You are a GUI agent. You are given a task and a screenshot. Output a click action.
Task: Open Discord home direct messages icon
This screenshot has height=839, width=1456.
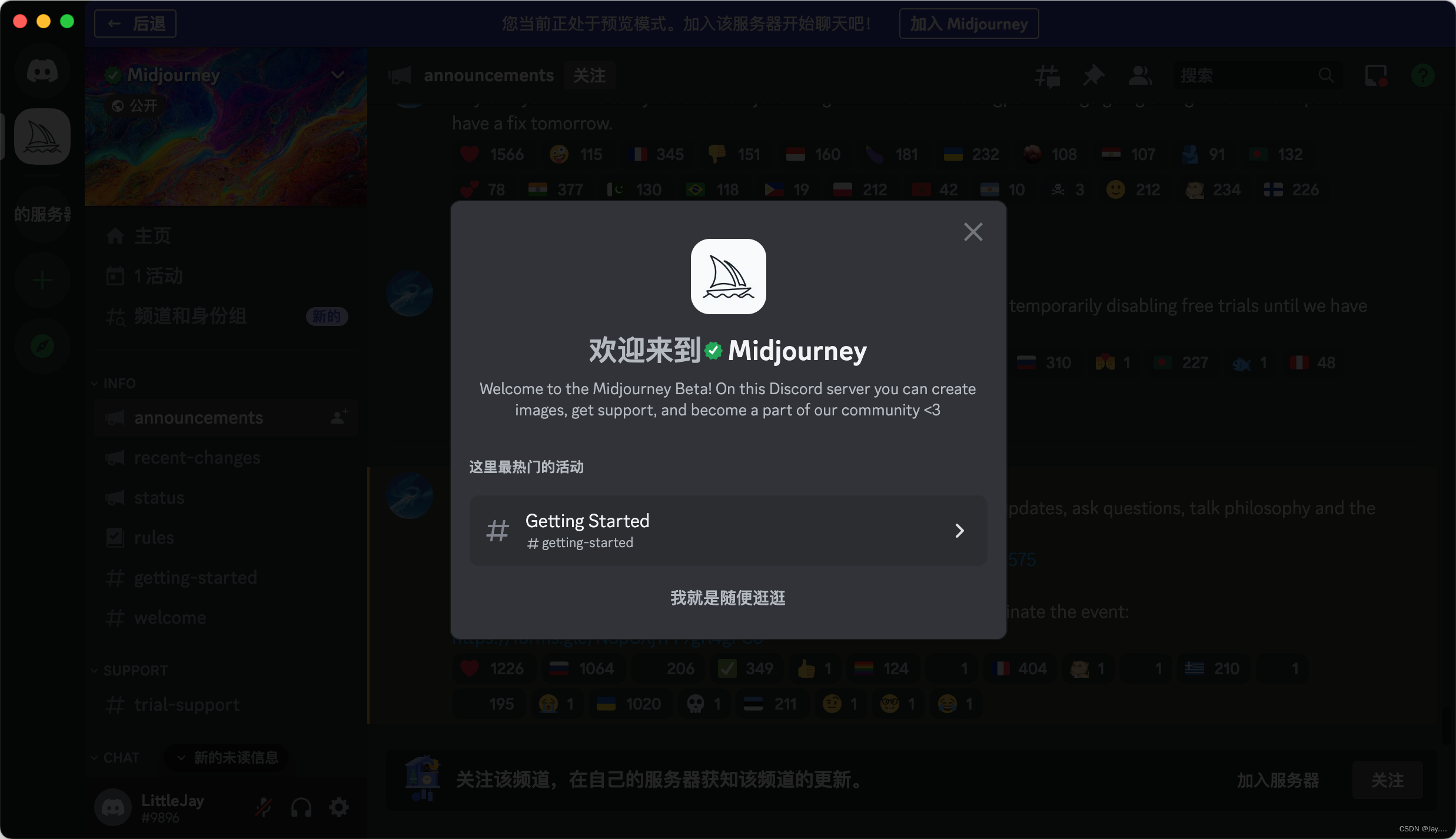click(42, 72)
